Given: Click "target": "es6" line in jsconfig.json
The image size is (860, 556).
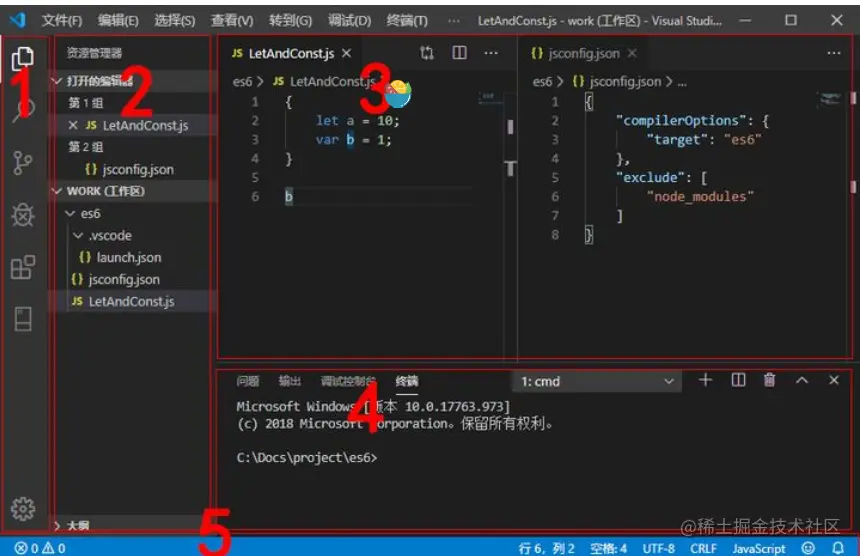Looking at the screenshot, I should [x=704, y=139].
